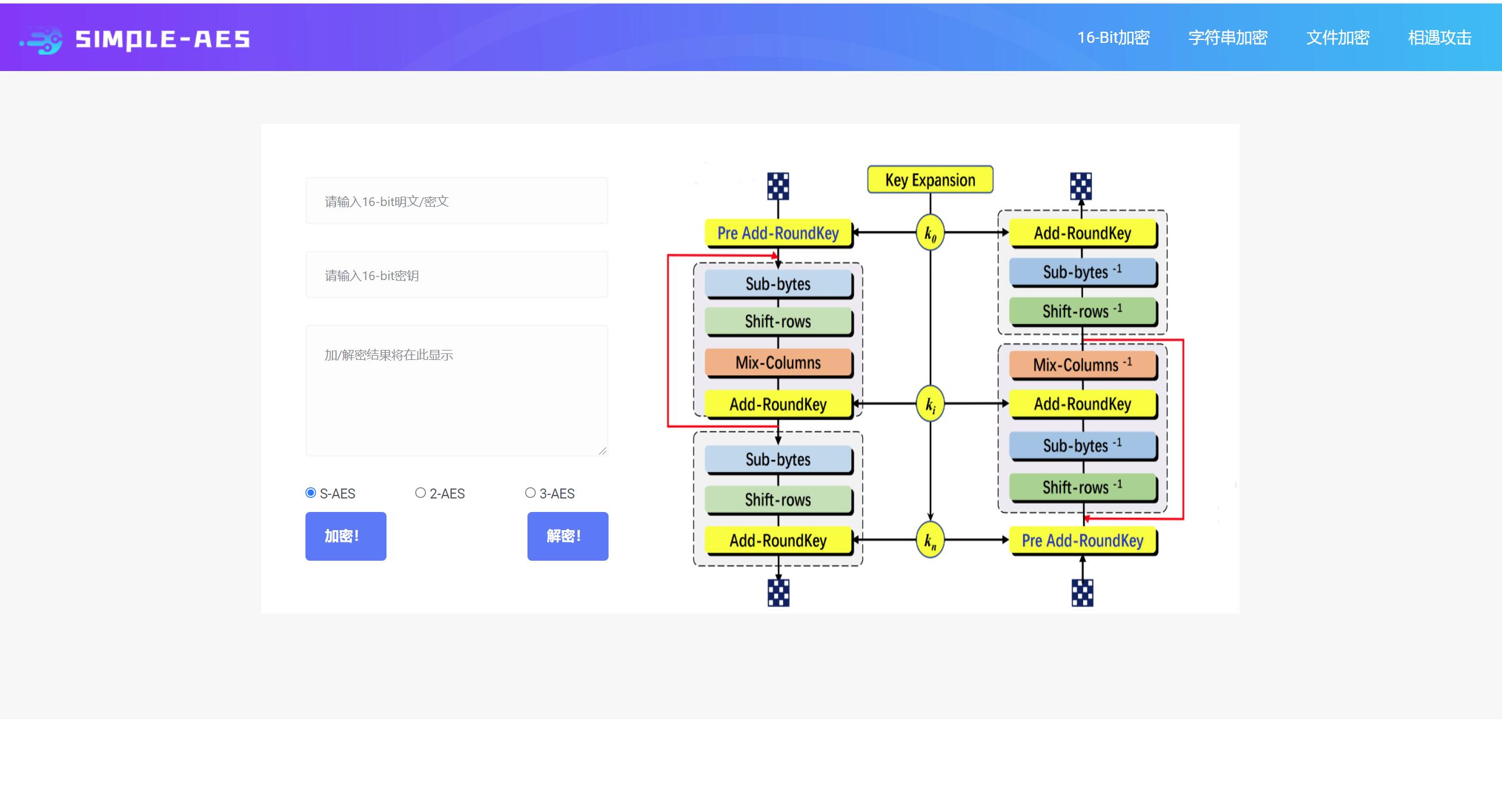Screen dimensions: 1502x812
Task: Click the Key Expansion box in diagram
Action: pyautogui.click(x=930, y=180)
